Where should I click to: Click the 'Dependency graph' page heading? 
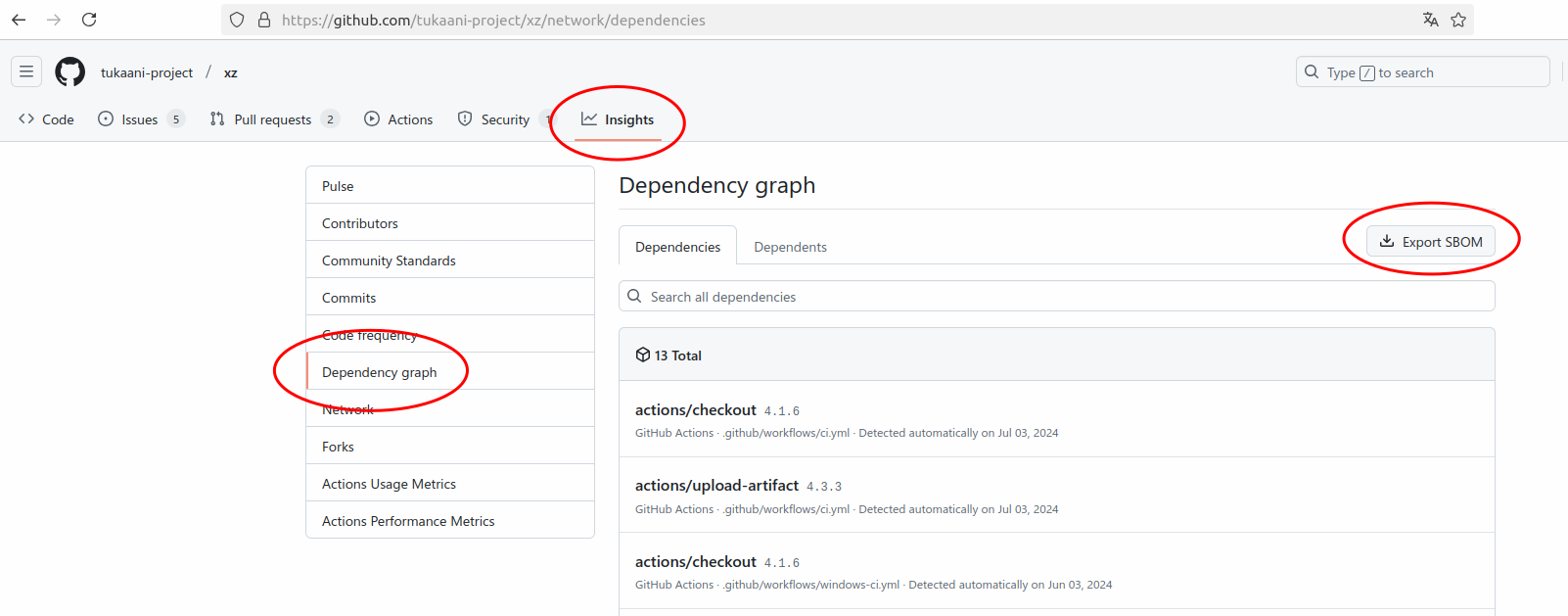(x=717, y=185)
